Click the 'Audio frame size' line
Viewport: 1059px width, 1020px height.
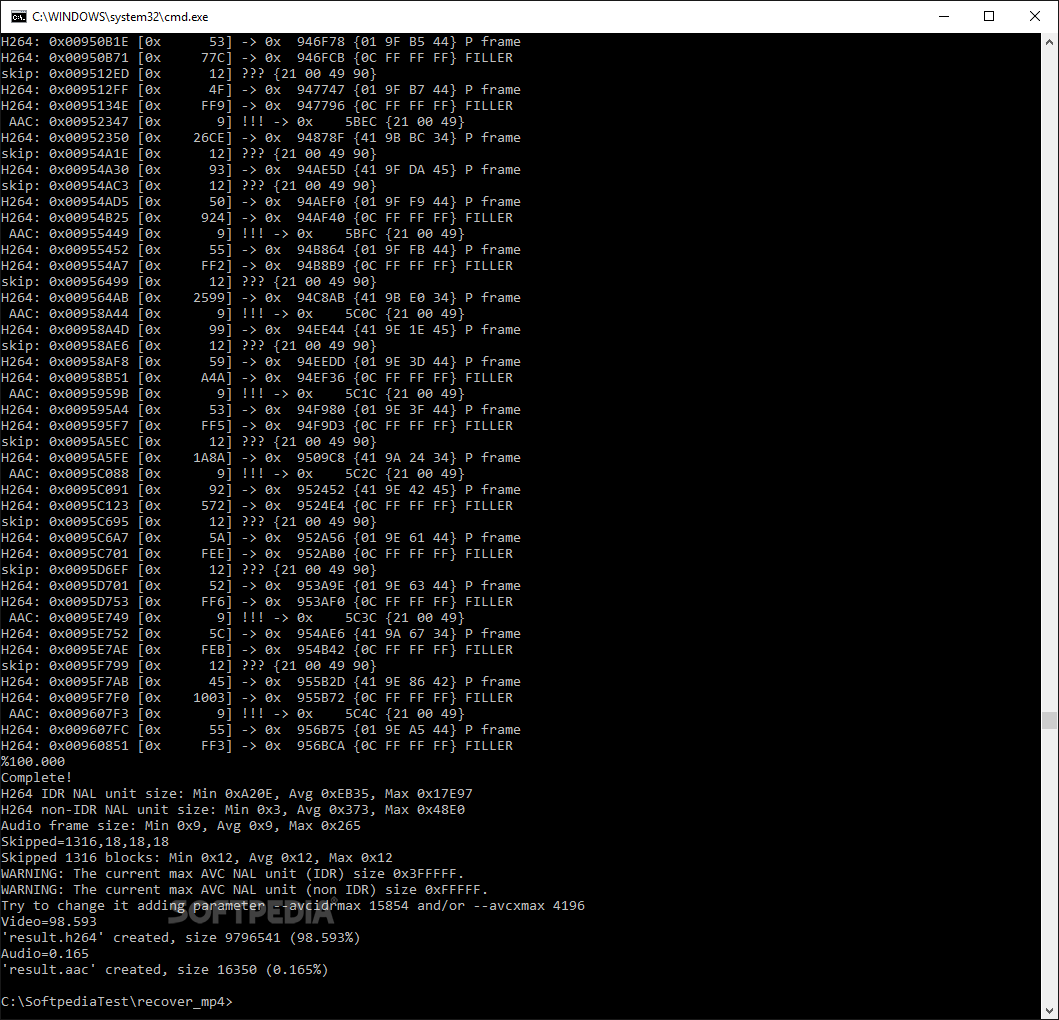click(x=181, y=825)
